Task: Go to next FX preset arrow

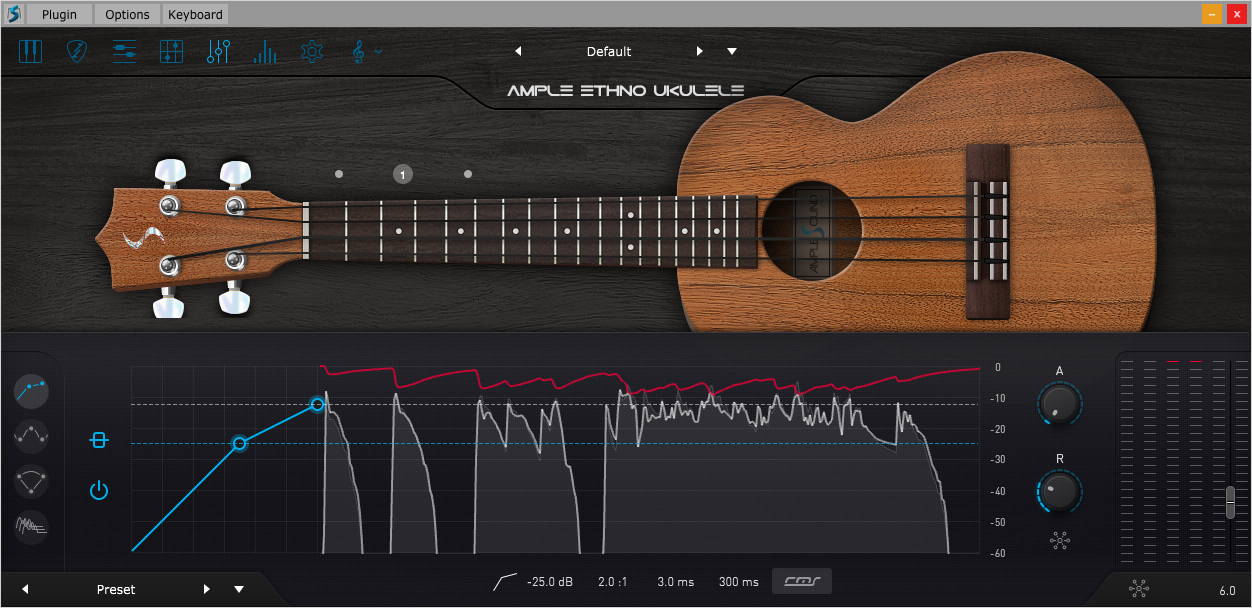Action: click(207, 589)
